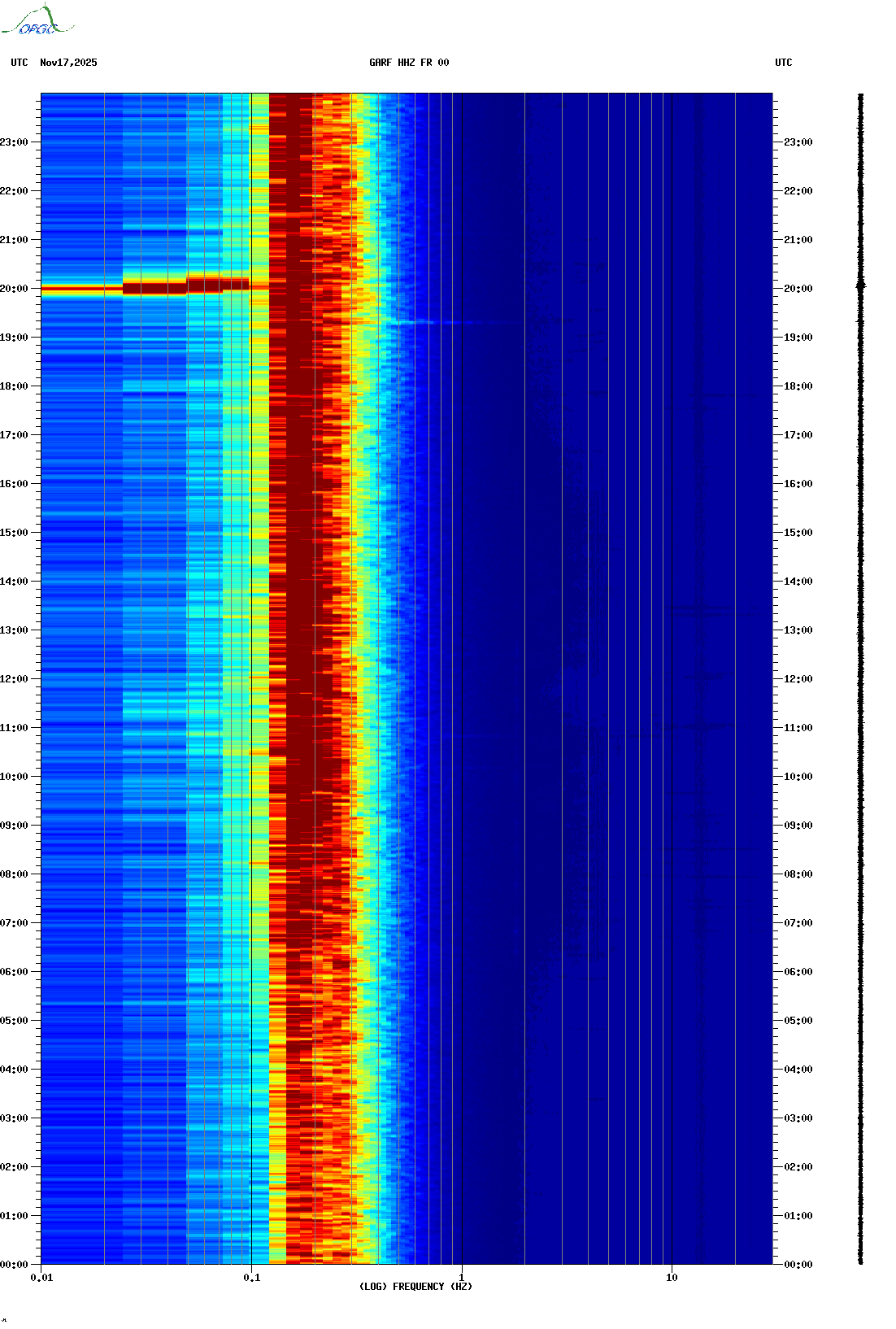Image resolution: width=896 pixels, height=1329 pixels.
Task: Select the GARF HHZ FR 00 title
Action: point(408,63)
